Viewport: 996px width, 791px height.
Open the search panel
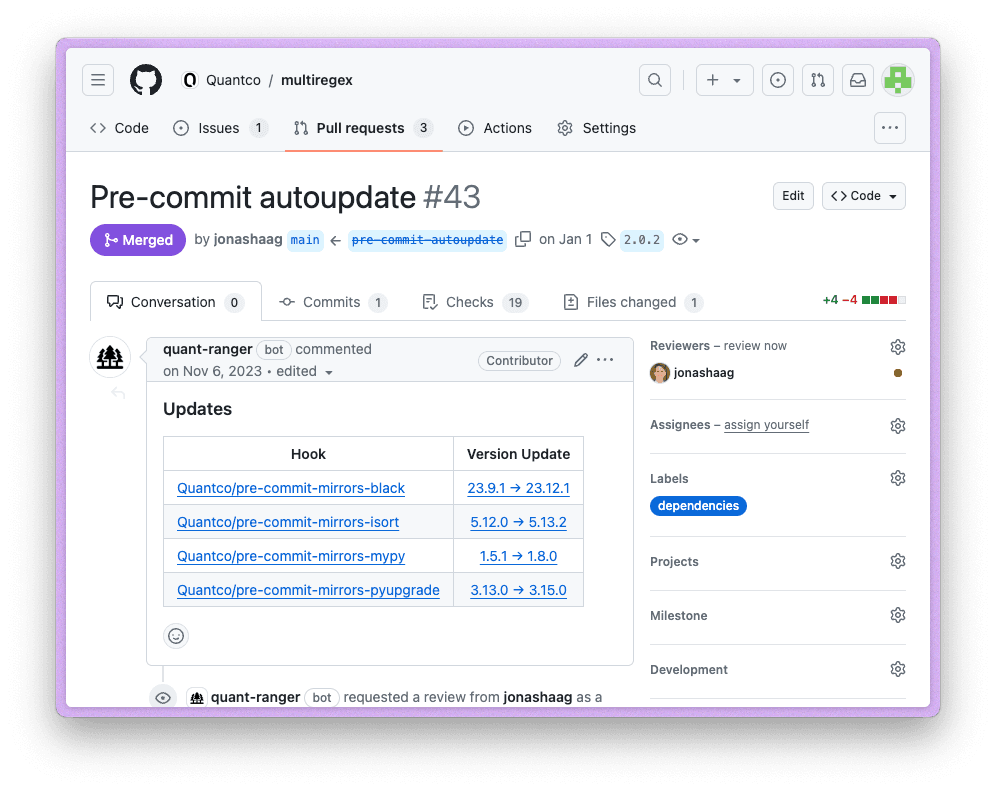[655, 80]
